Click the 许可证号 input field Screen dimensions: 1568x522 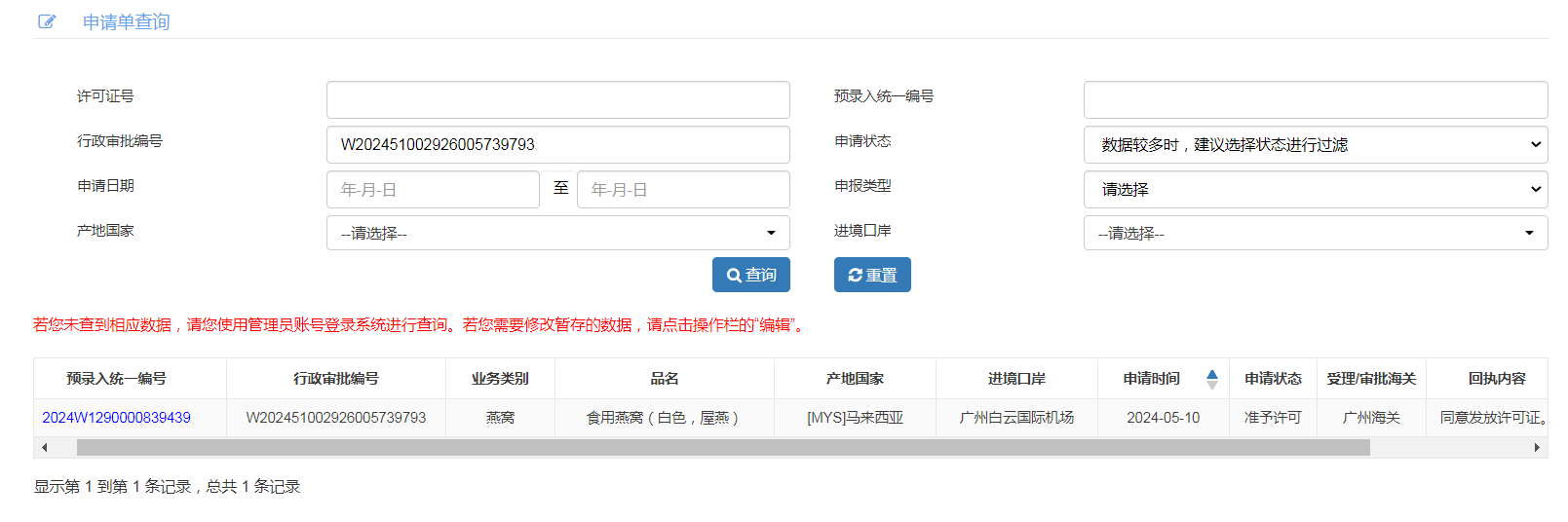(x=557, y=100)
